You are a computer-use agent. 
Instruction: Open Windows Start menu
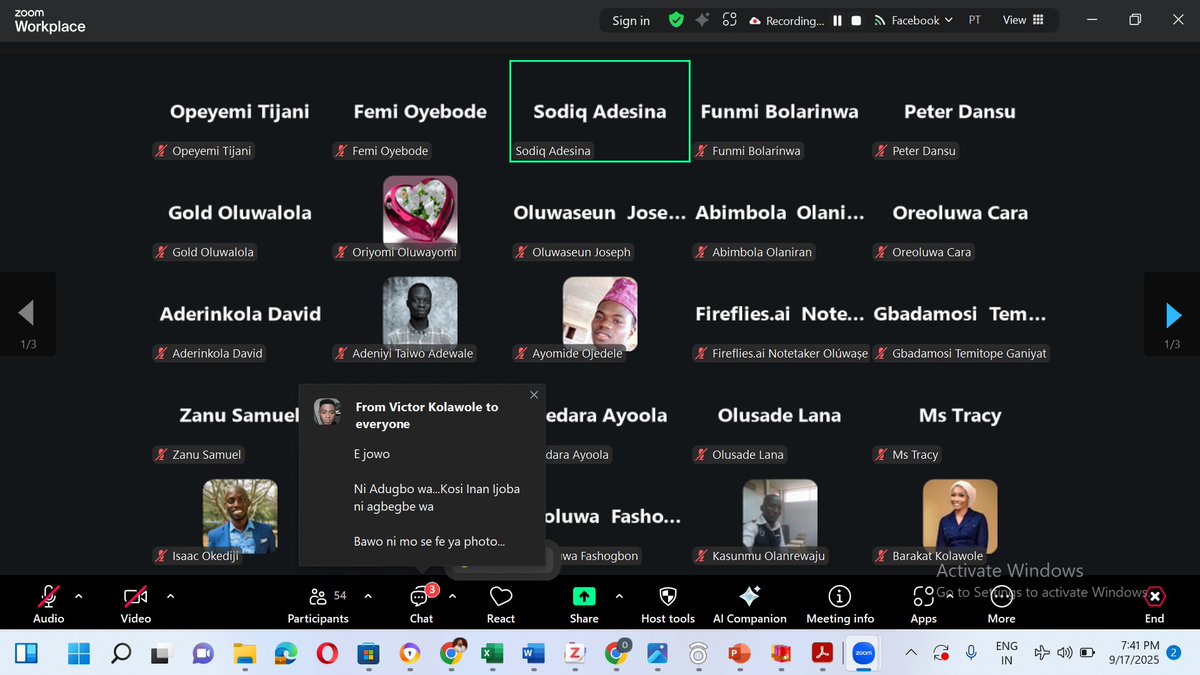tap(77, 654)
